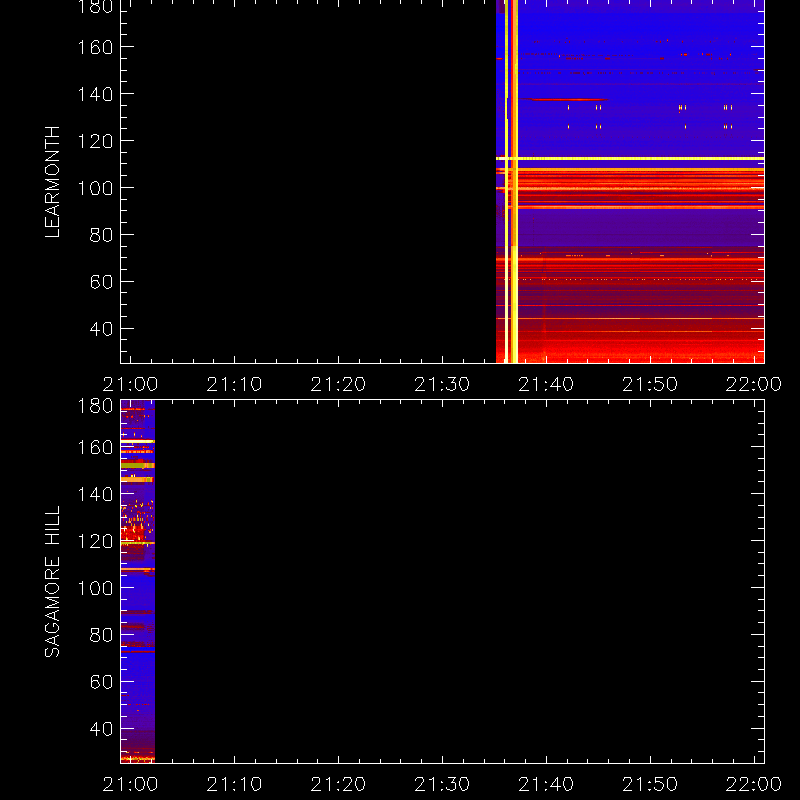Viewport: 800px width, 800px height.
Task: Click the 22:00 time label under Learmonth plot
Action: [754, 384]
